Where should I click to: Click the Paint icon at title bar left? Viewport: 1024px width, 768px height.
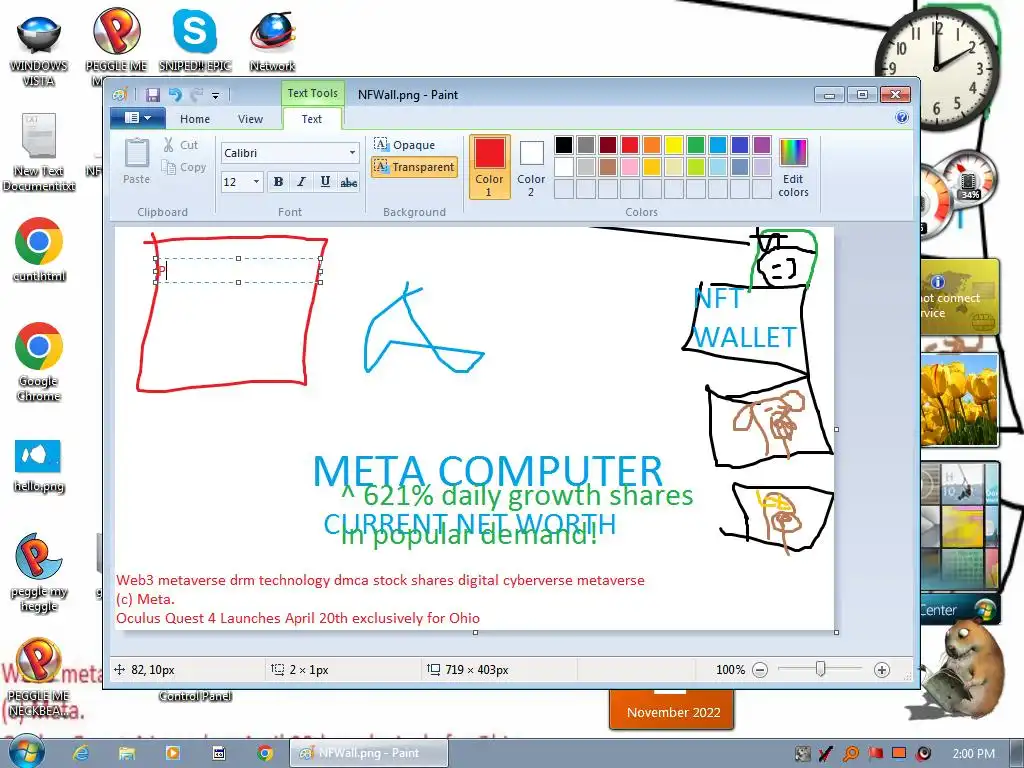click(120, 95)
